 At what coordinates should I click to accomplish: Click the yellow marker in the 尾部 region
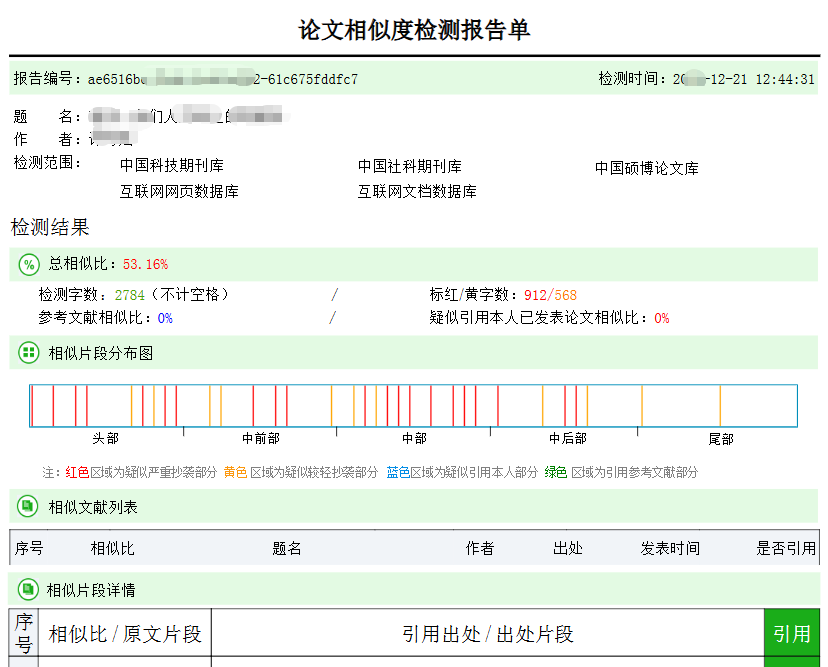tap(721, 404)
